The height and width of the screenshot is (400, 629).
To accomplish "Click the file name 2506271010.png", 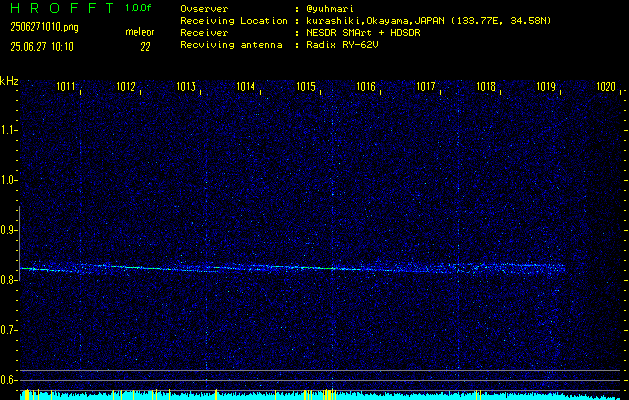I will click(45, 28).
